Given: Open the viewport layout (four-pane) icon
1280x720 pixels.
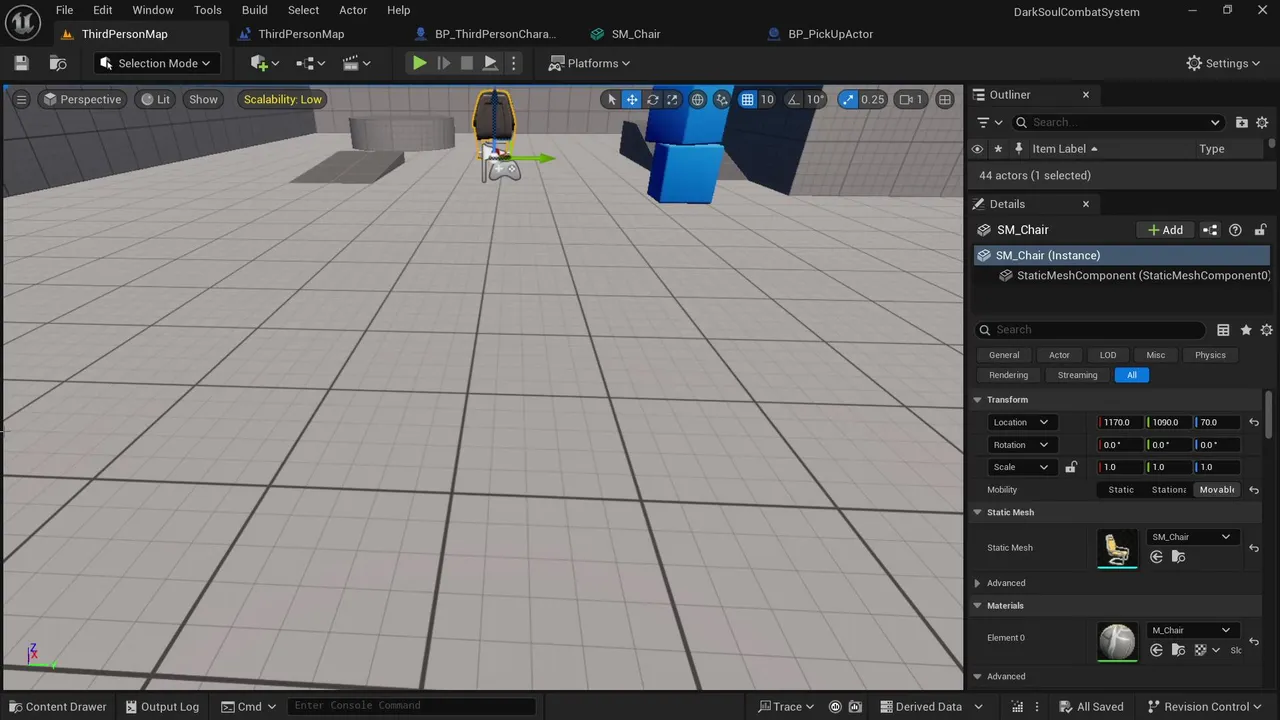Looking at the screenshot, I should [x=944, y=99].
